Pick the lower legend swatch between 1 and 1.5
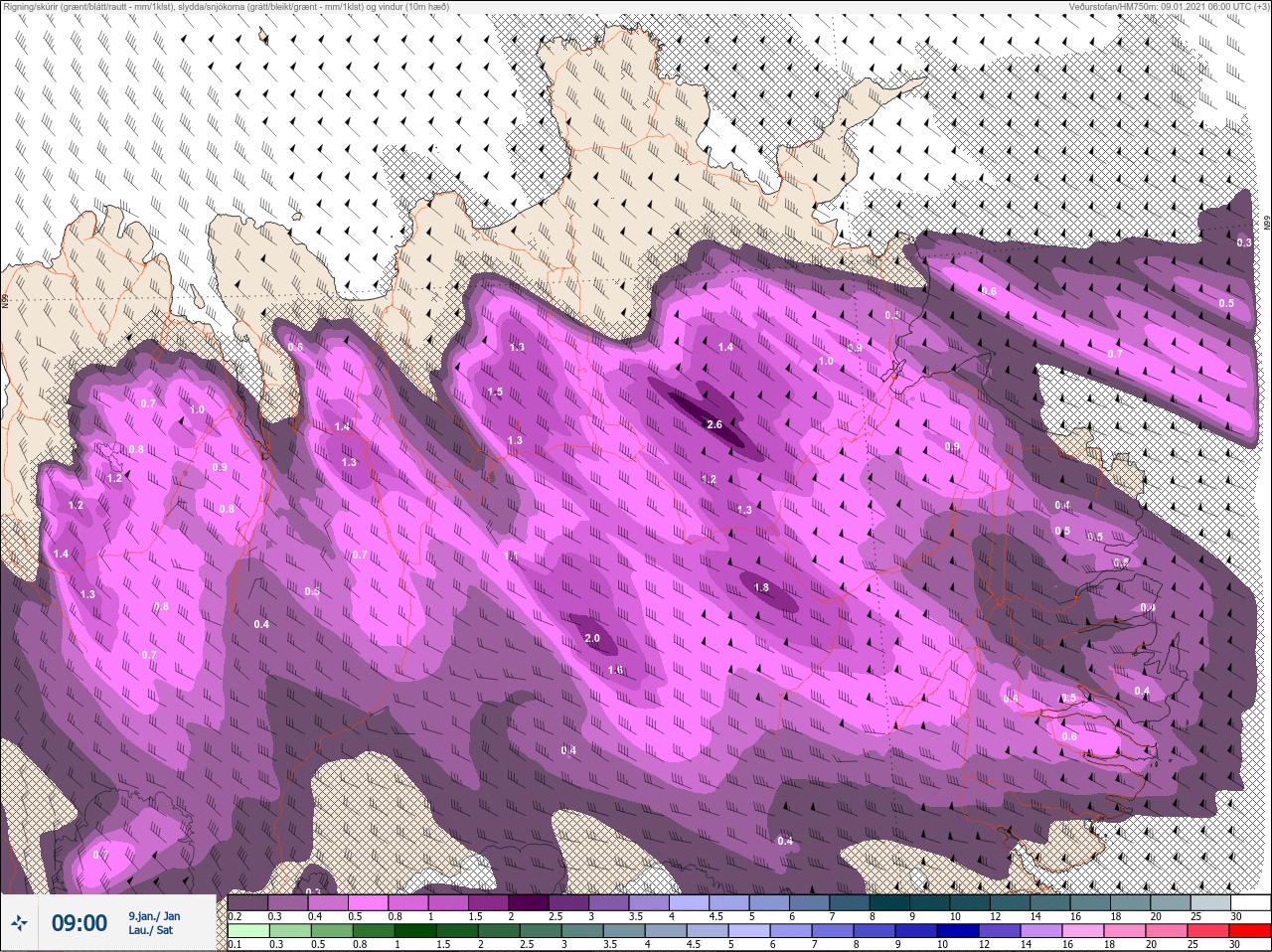Screen dimensions: 1272x952 pyautogui.click(x=414, y=931)
